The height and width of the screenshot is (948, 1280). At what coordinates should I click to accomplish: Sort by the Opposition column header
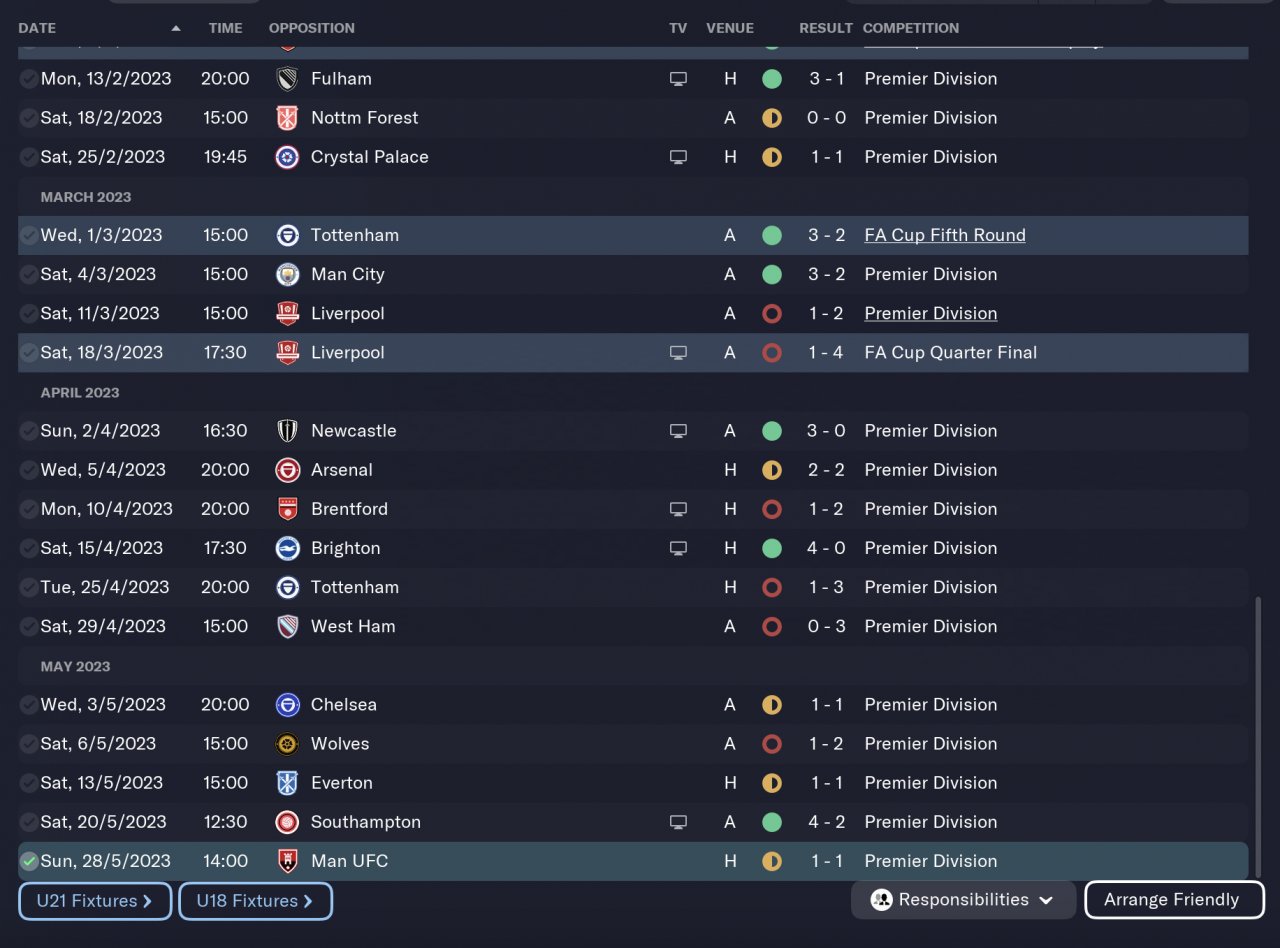coord(311,28)
